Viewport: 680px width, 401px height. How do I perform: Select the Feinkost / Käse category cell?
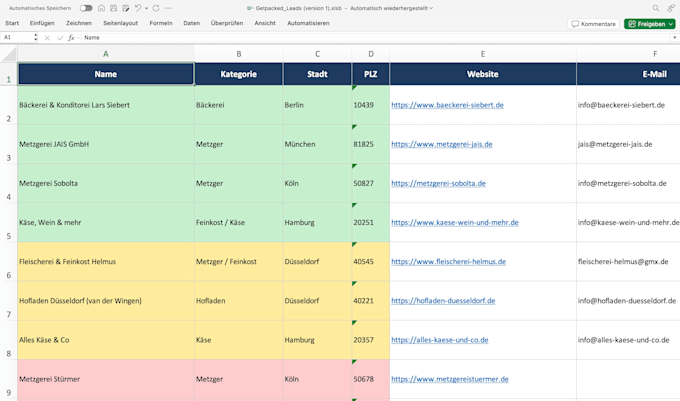(239, 222)
